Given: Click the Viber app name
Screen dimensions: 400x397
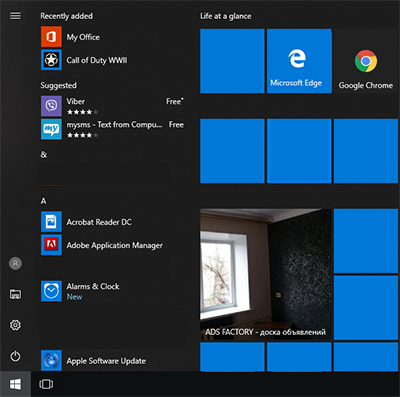Looking at the screenshot, I should click(x=76, y=101).
